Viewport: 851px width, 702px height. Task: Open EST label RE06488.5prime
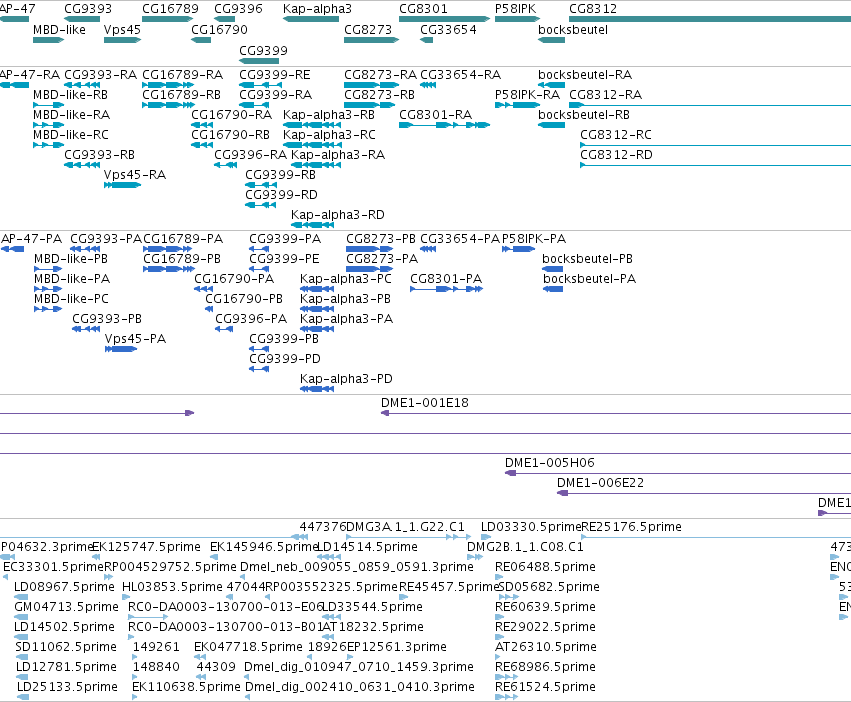coord(545,567)
